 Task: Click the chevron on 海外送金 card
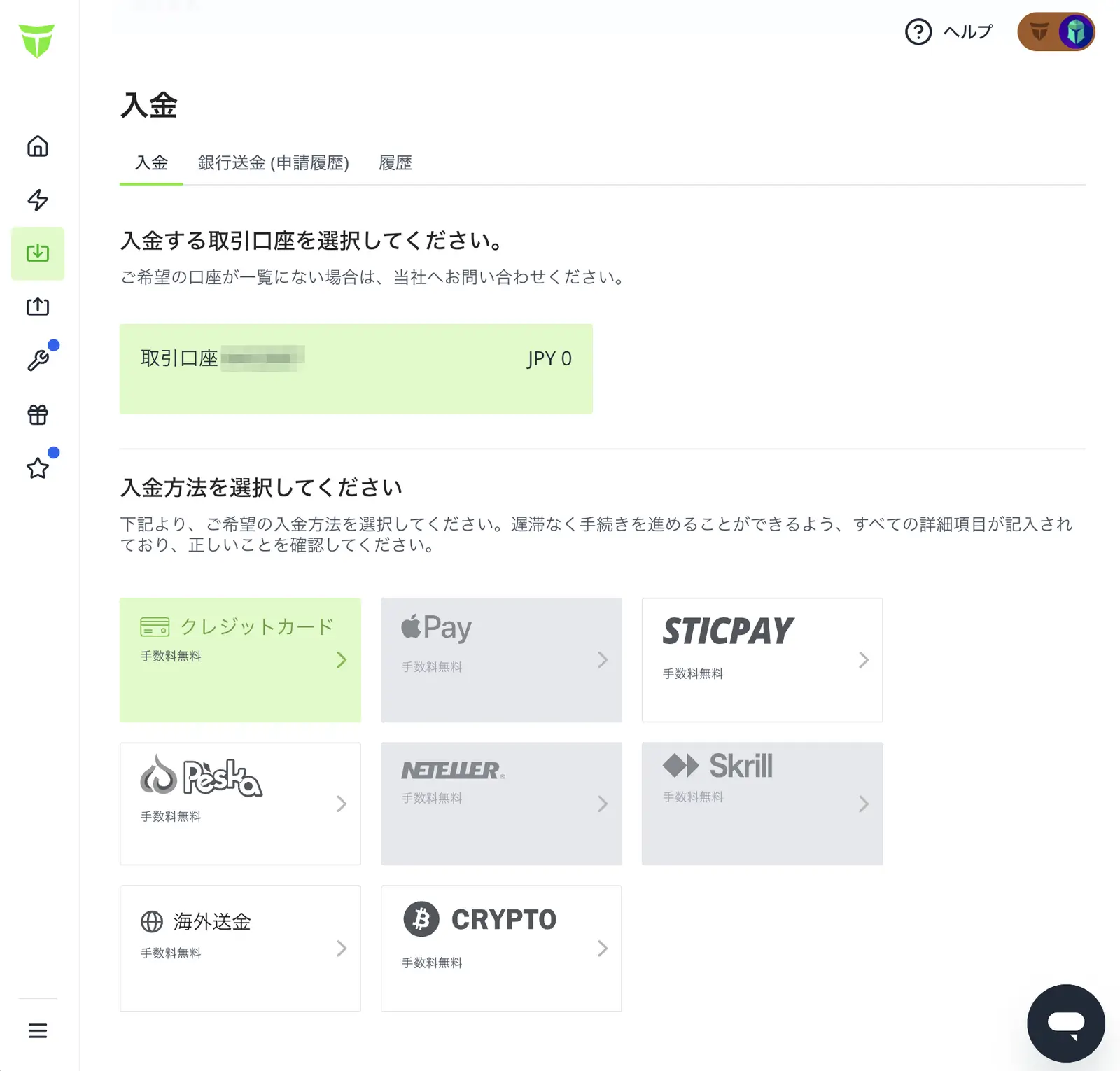pyautogui.click(x=342, y=948)
